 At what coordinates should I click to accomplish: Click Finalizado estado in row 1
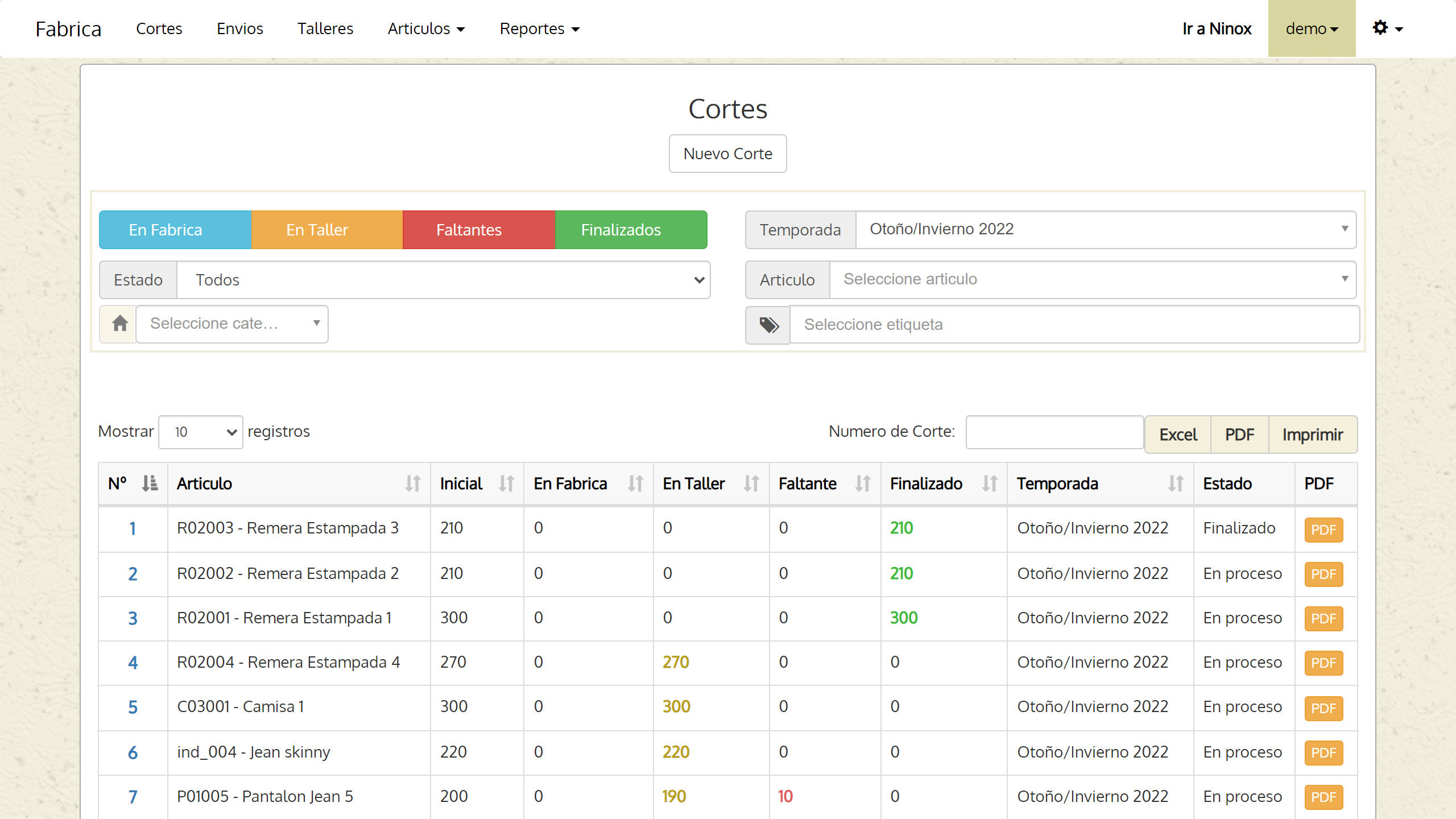click(1239, 528)
